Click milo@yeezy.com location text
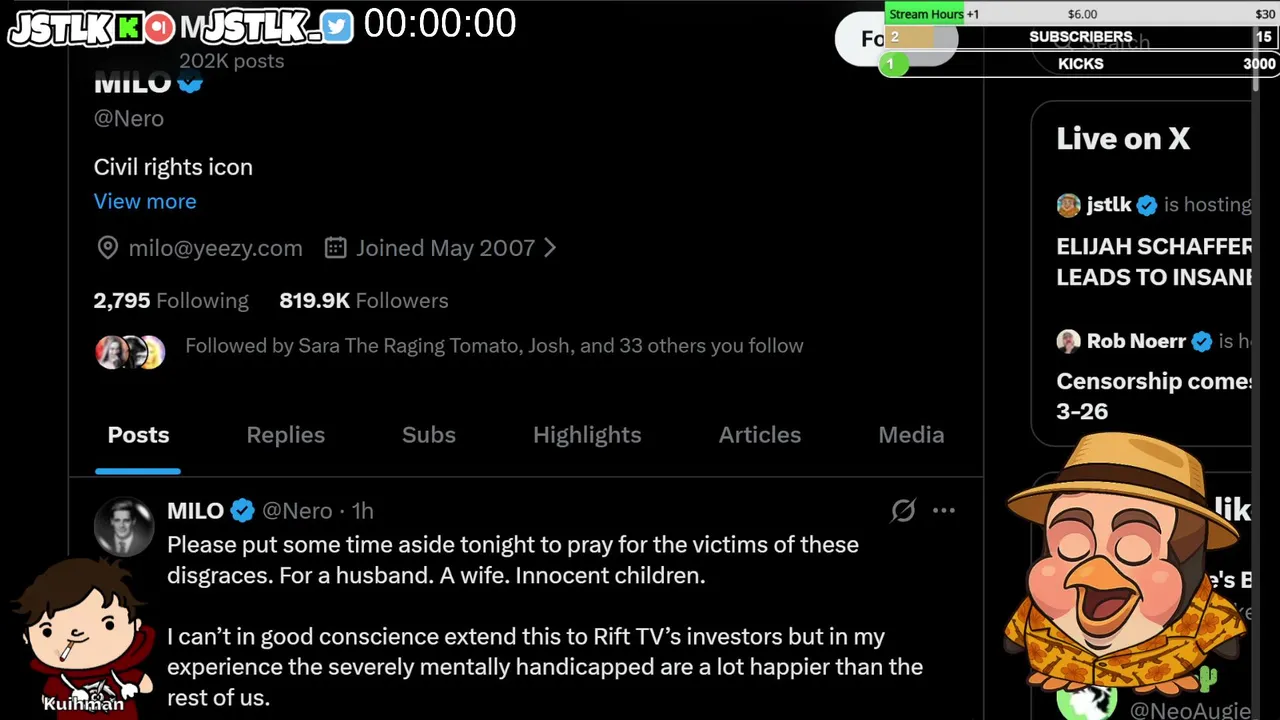The image size is (1280, 720). point(215,248)
